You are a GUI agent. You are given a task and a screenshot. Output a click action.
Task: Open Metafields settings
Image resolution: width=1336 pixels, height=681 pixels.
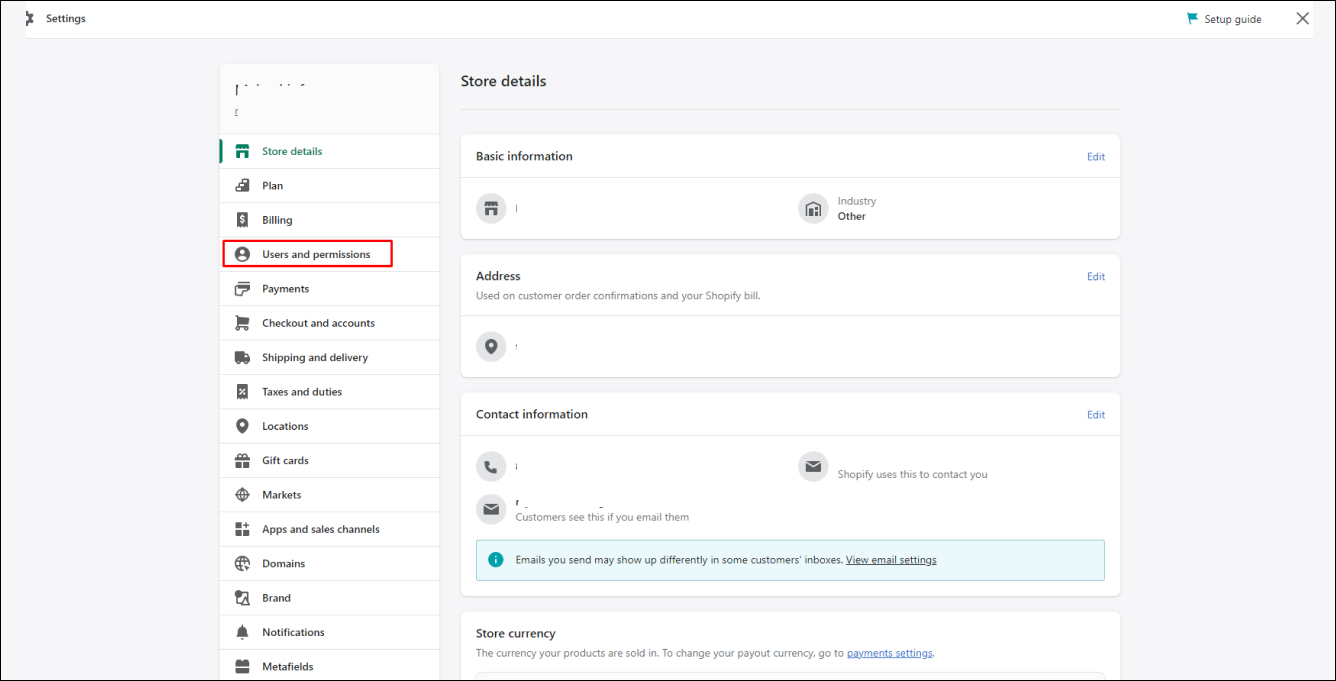329,667
